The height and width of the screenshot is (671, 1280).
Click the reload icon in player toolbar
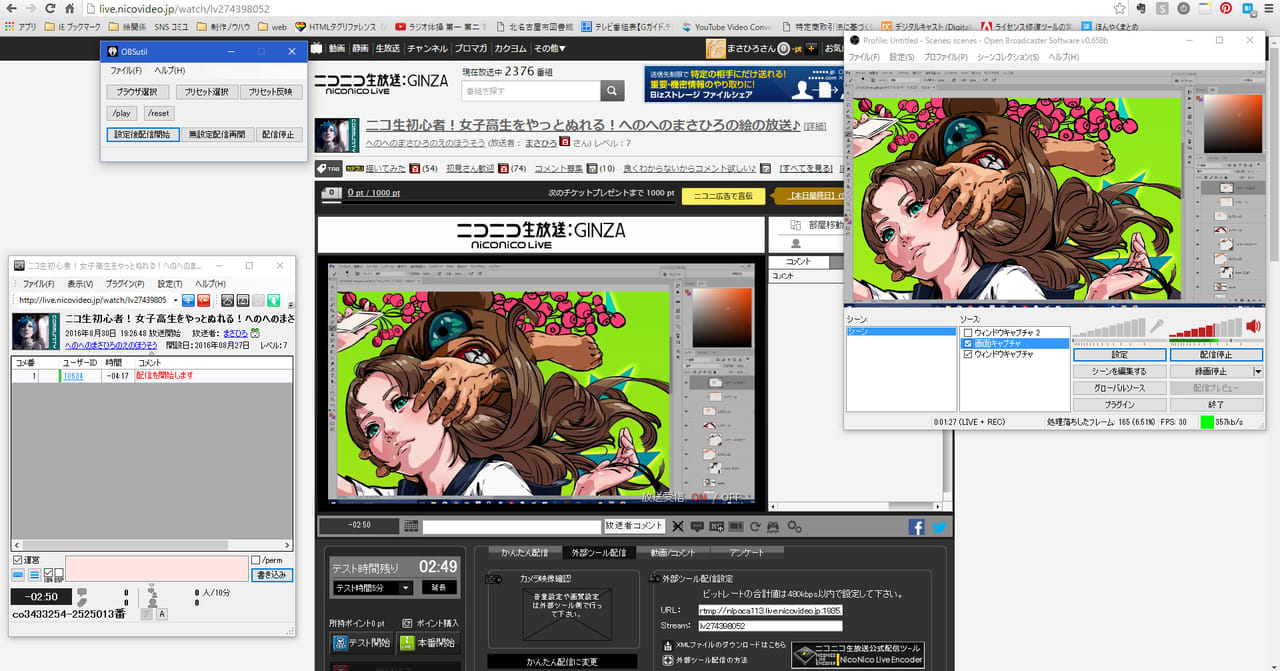pyautogui.click(x=755, y=527)
